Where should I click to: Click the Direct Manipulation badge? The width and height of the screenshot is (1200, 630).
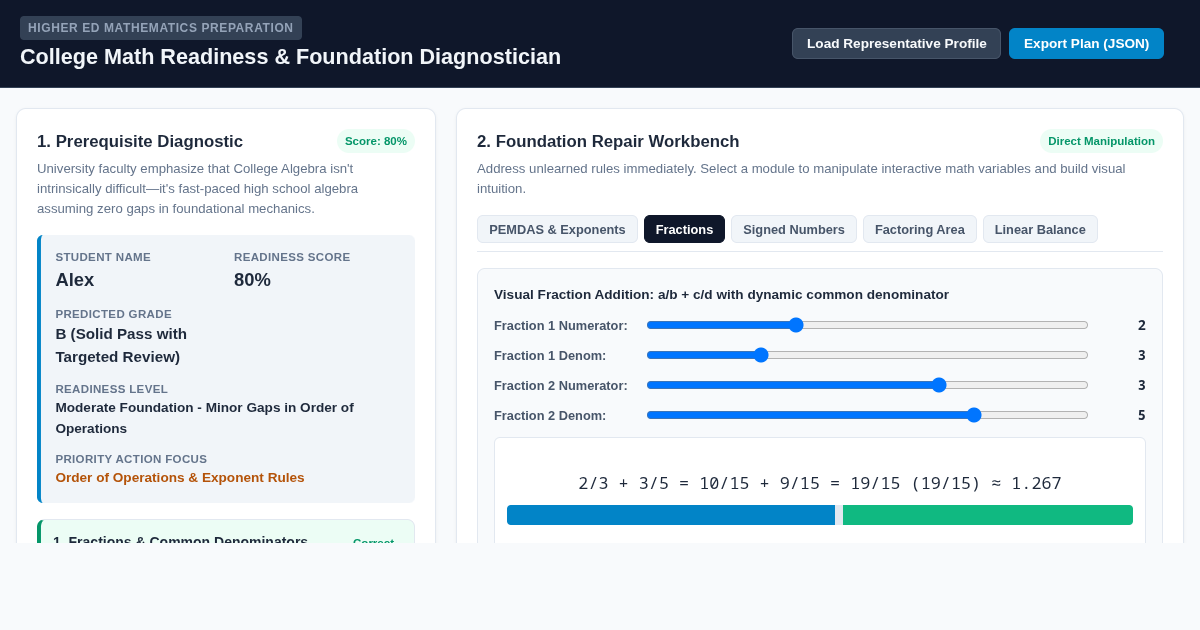(1101, 141)
